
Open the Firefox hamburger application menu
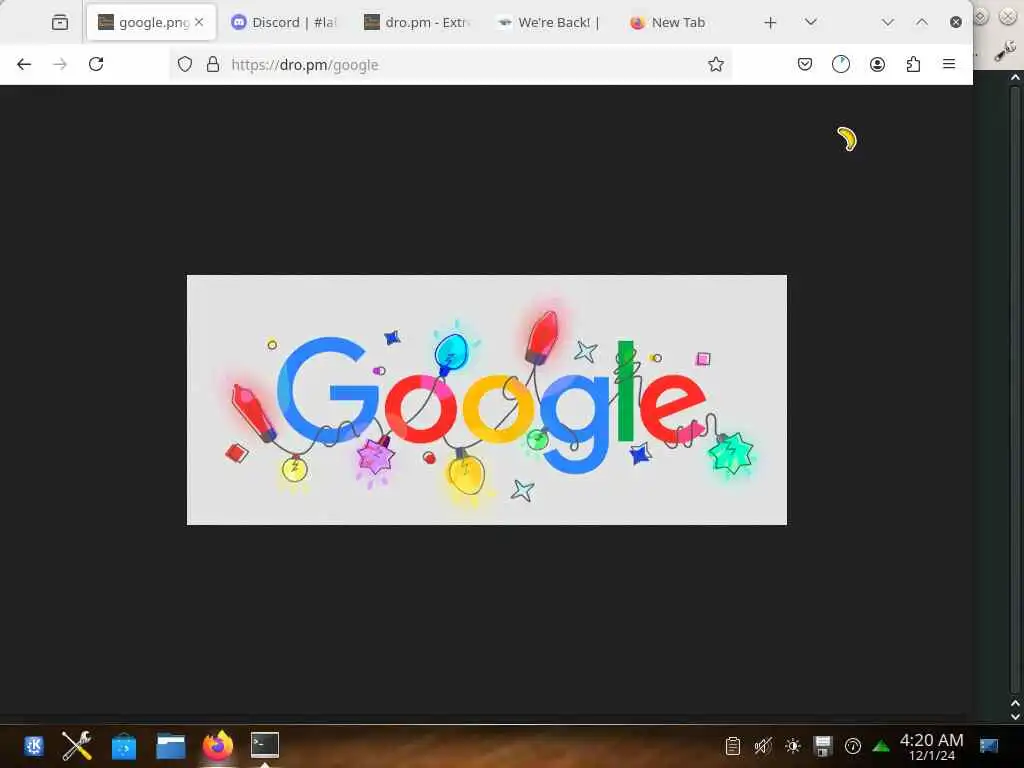click(949, 64)
